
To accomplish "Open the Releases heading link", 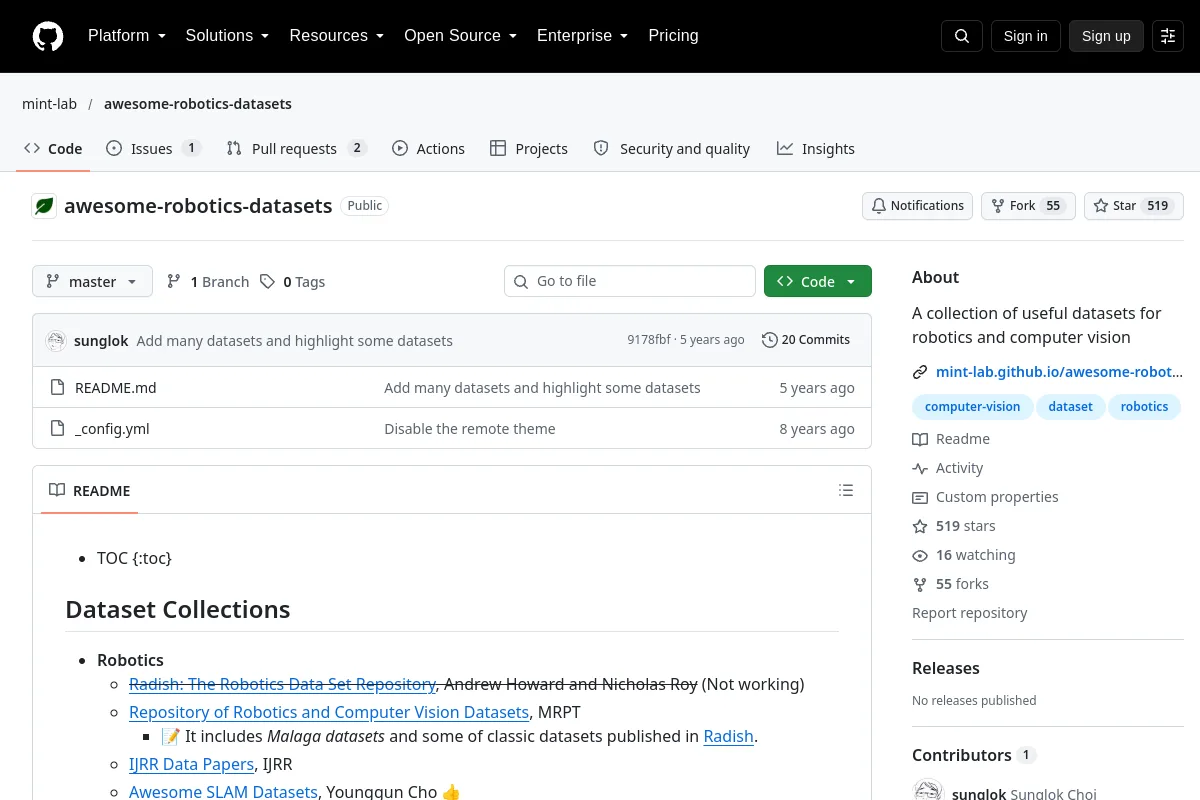I will (x=946, y=668).
